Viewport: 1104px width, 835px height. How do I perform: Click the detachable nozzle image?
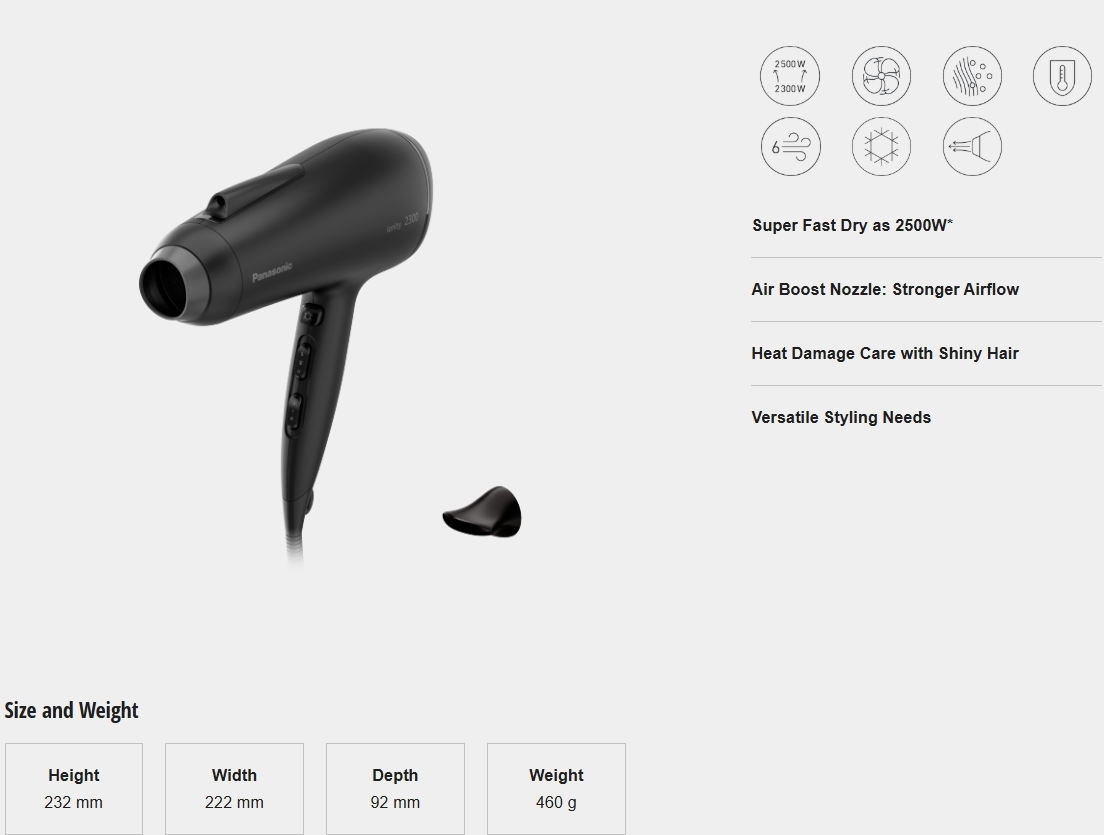point(482,512)
